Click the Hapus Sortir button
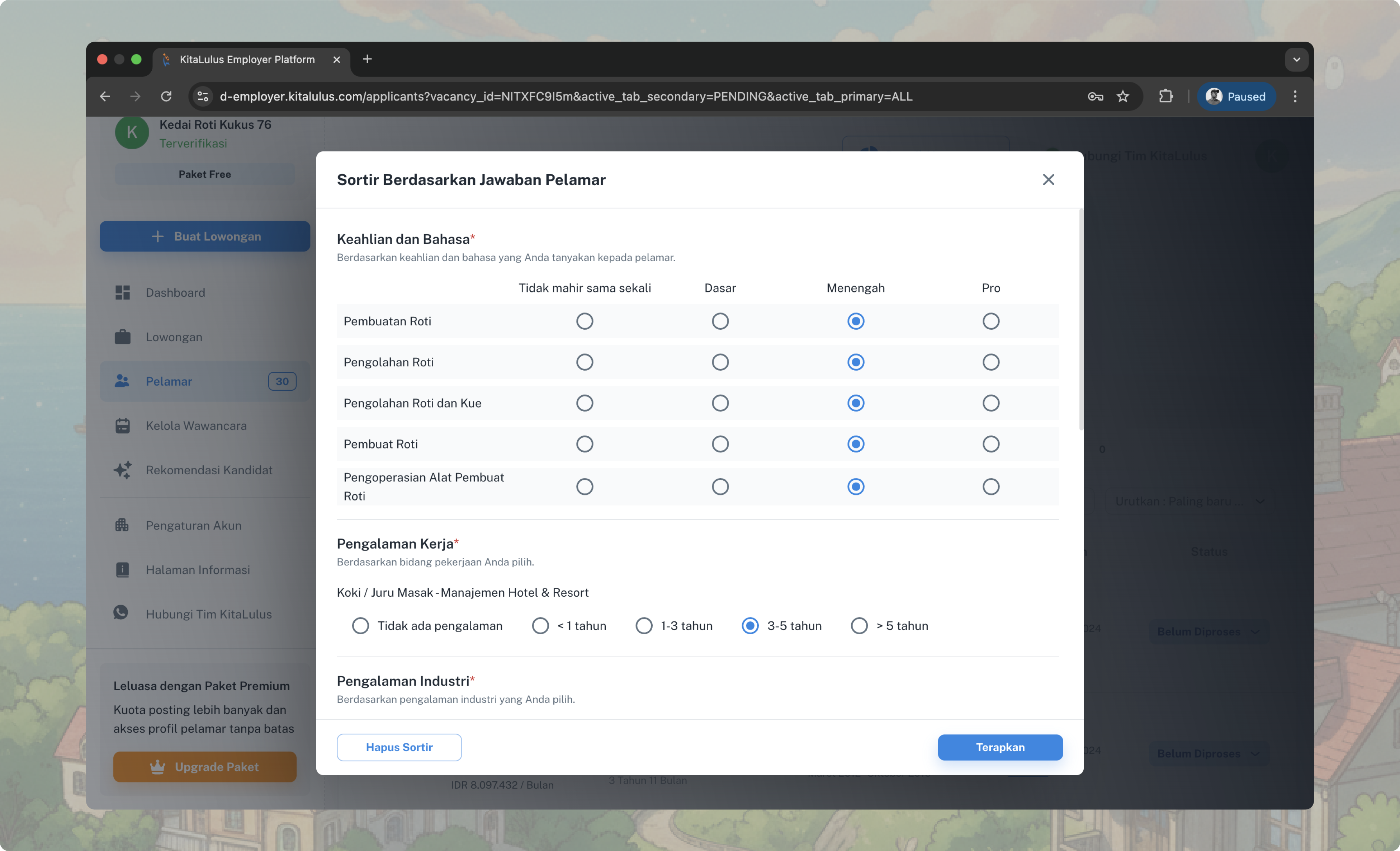The height and width of the screenshot is (851, 1400). click(399, 747)
